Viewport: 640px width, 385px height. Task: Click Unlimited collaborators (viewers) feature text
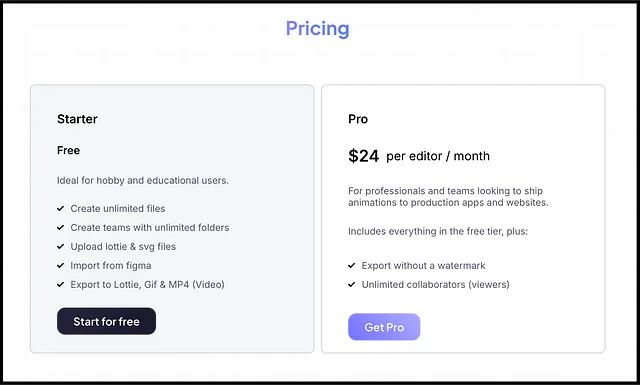436,285
